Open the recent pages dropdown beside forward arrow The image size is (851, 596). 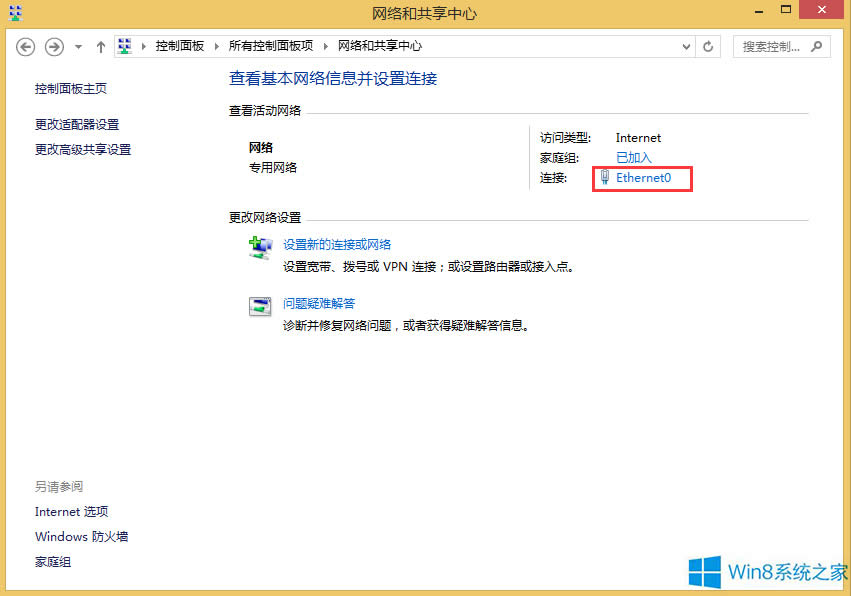tap(77, 46)
